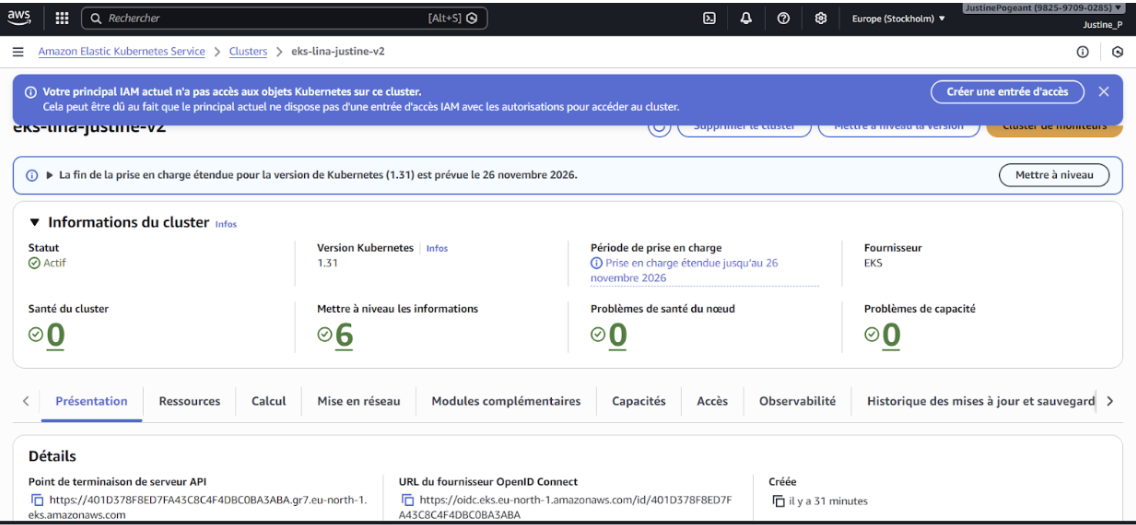Image resolution: width=1136 pixels, height=525 pixels.
Task: Click the Mettre à niveau button
Action: (1053, 175)
